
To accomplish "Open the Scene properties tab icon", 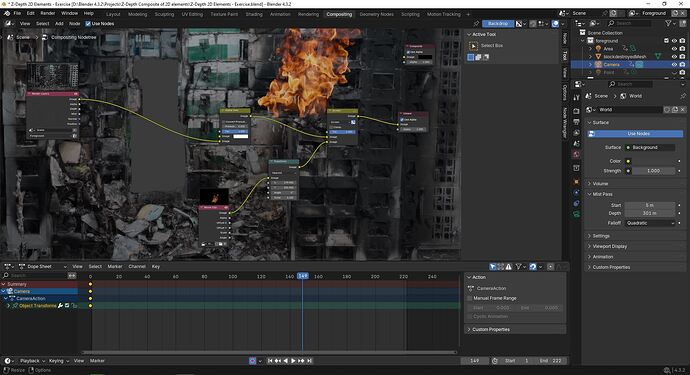I will coord(576,143).
